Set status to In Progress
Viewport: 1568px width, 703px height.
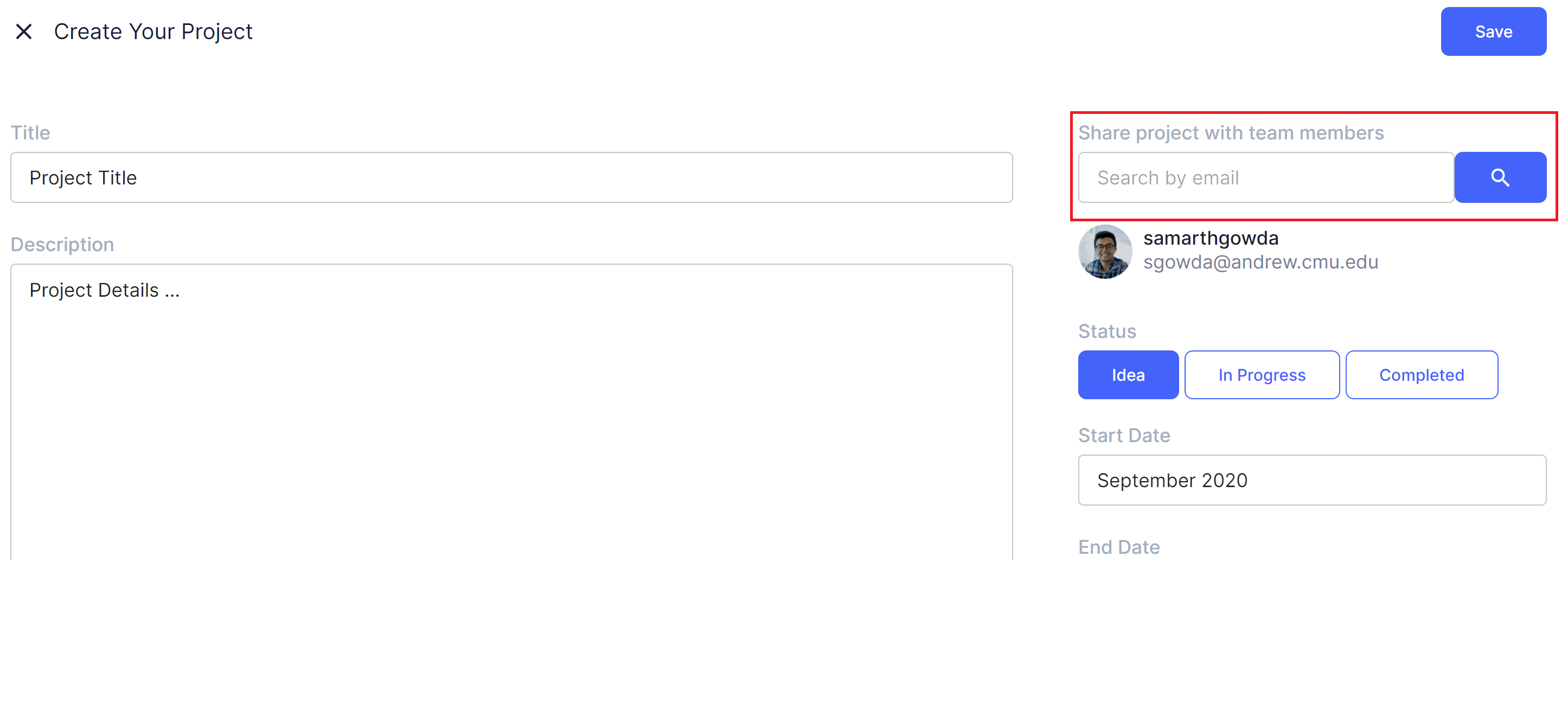pyautogui.click(x=1262, y=374)
